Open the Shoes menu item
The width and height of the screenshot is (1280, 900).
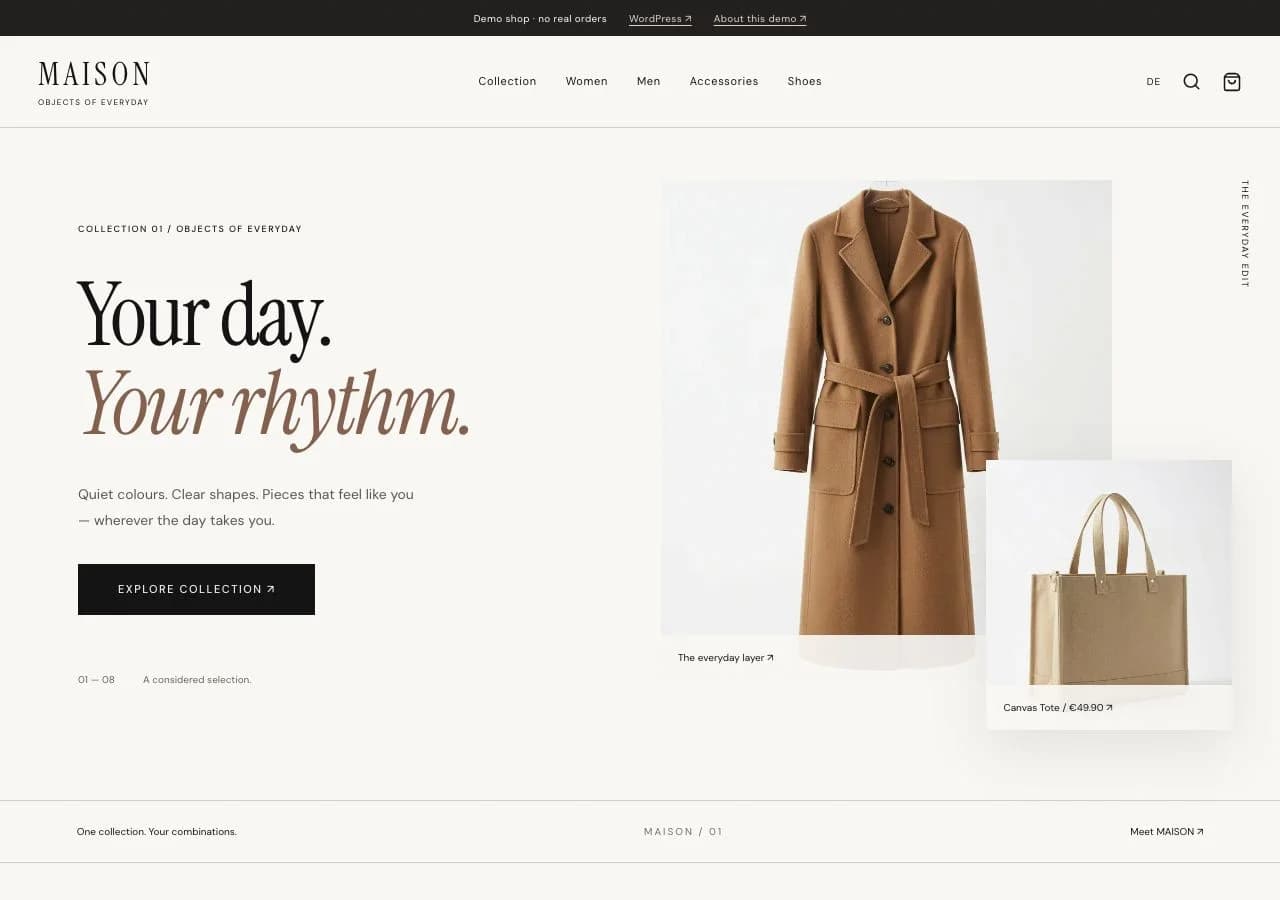coord(804,81)
